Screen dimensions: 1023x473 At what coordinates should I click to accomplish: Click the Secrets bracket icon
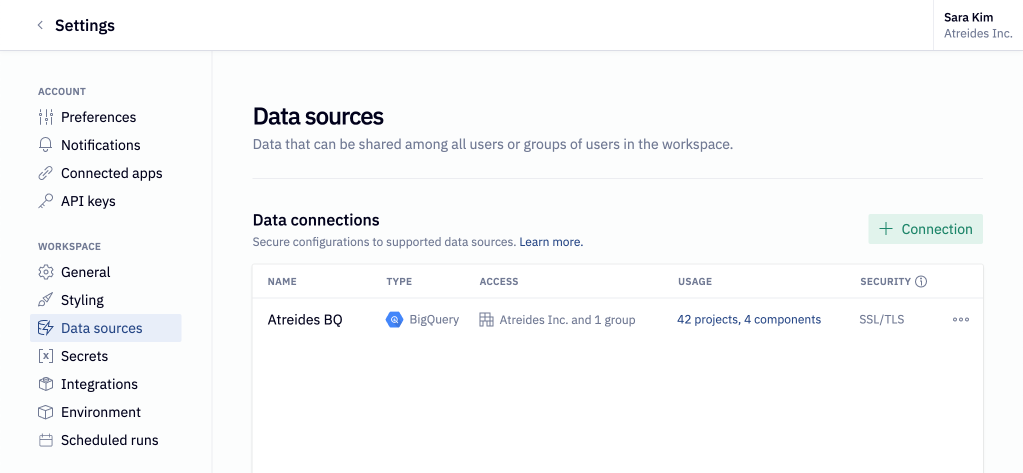tap(46, 356)
